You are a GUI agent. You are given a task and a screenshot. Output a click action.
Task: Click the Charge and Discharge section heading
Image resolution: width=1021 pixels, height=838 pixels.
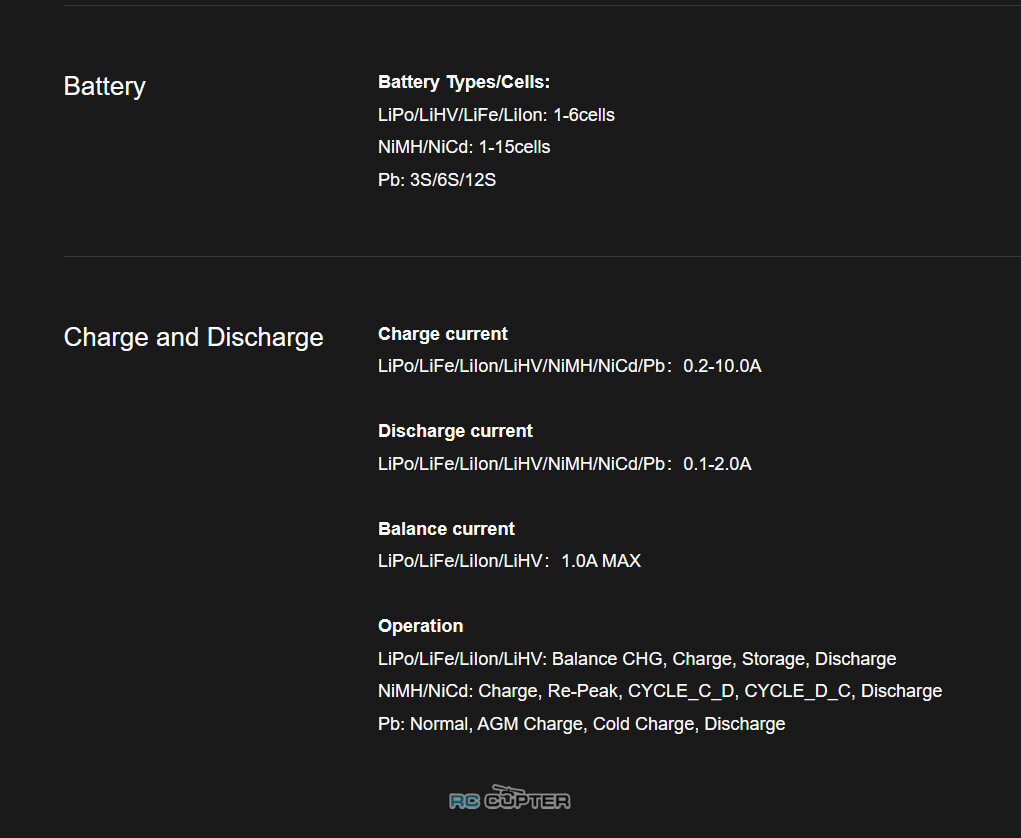[193, 337]
